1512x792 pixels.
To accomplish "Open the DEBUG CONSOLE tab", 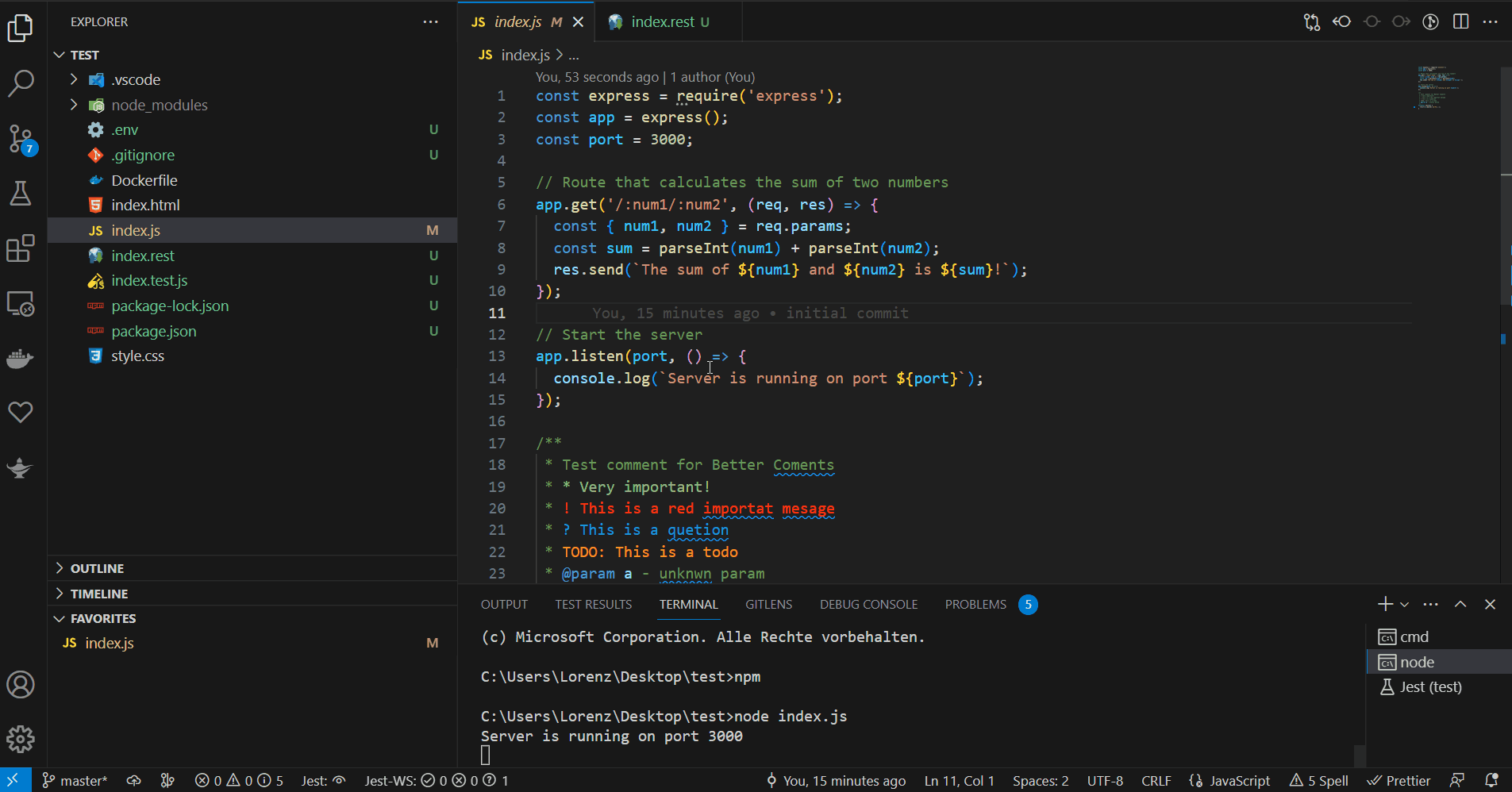I will (868, 604).
